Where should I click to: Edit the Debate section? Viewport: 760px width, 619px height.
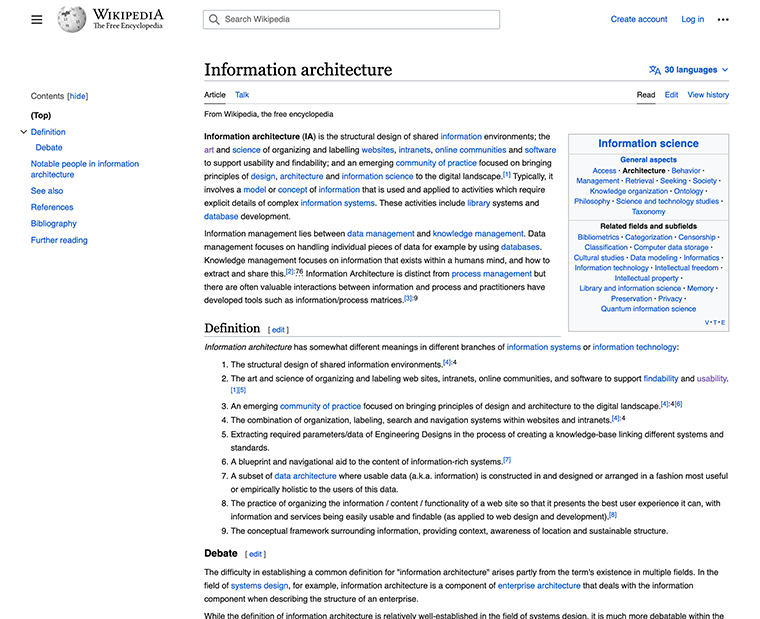[x=255, y=554]
